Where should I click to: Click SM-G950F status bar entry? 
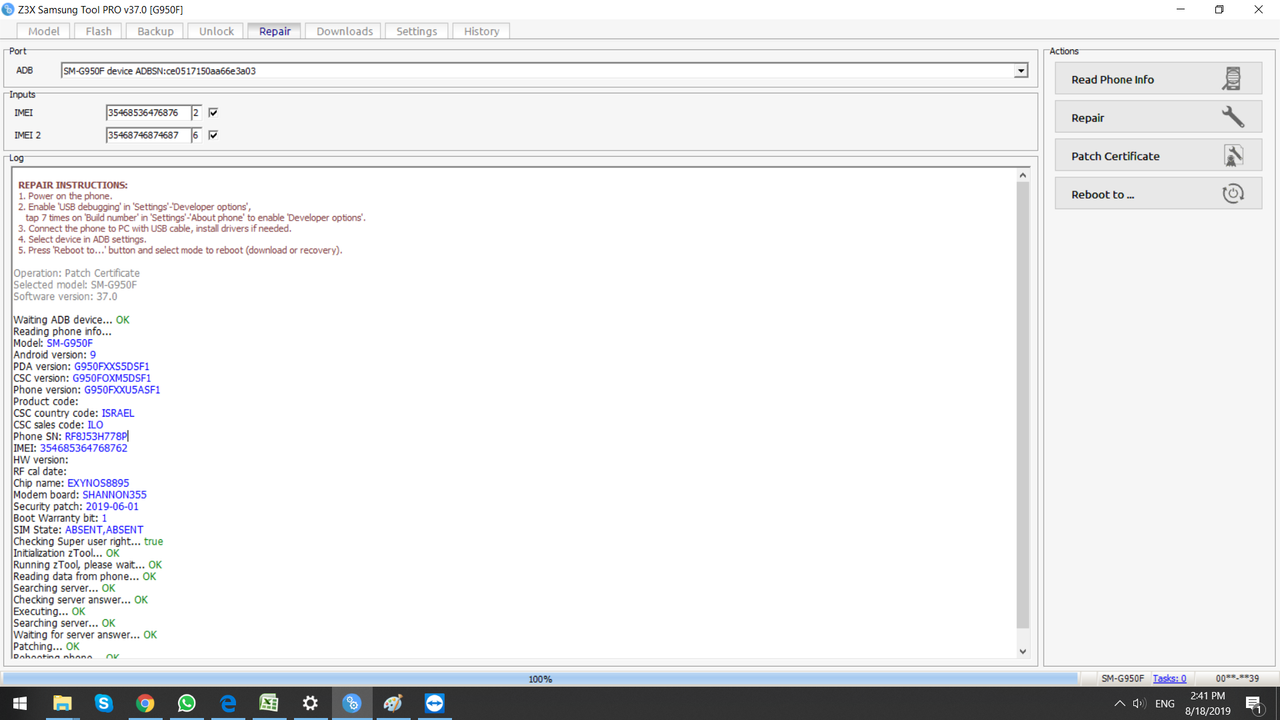pyautogui.click(x=1122, y=678)
